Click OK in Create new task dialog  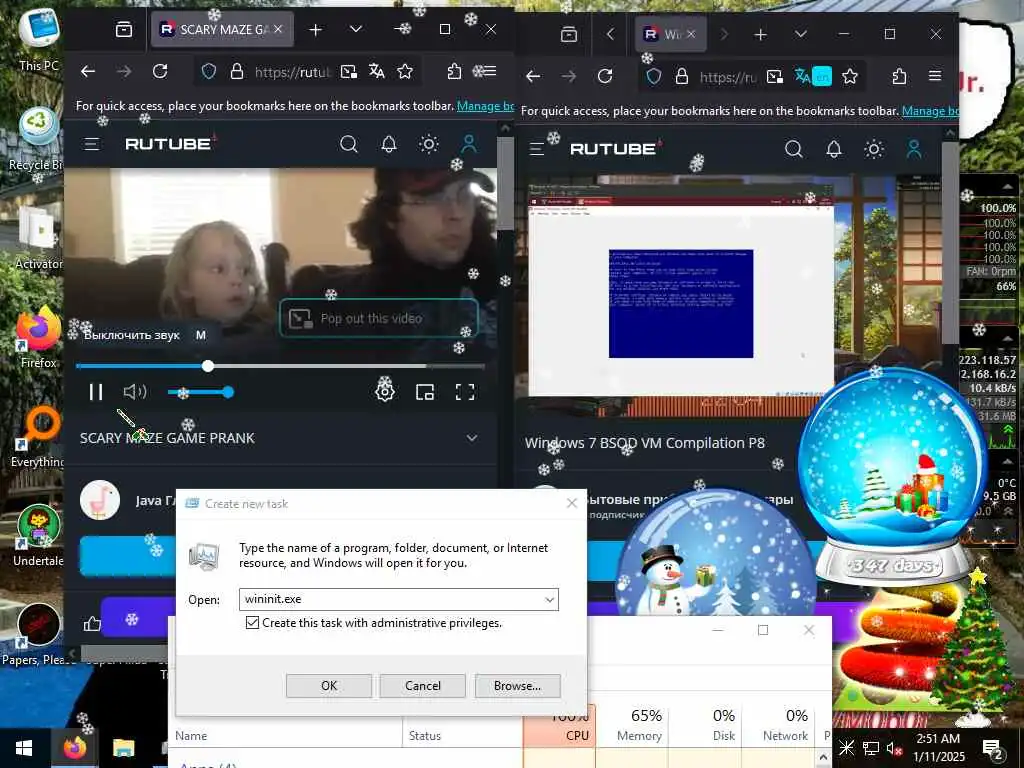click(329, 686)
